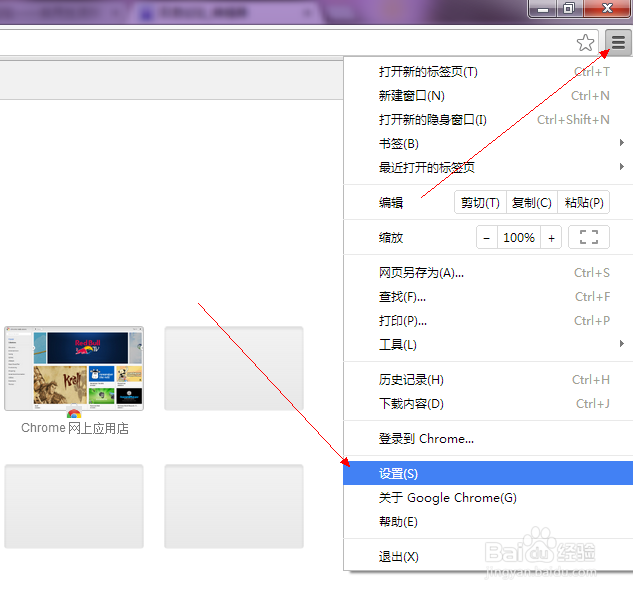
Task: Open the 帮助(E) menu item
Action: pos(488,522)
